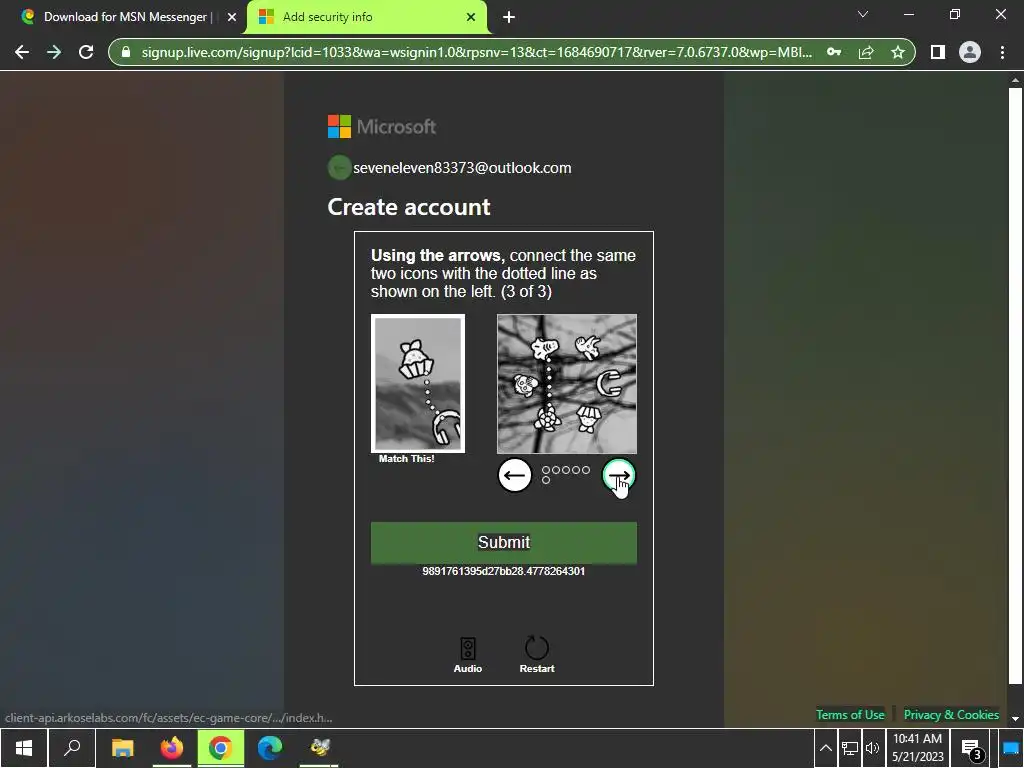Open the taskbar clock and date
This screenshot has width=1024, height=768.
[918, 748]
